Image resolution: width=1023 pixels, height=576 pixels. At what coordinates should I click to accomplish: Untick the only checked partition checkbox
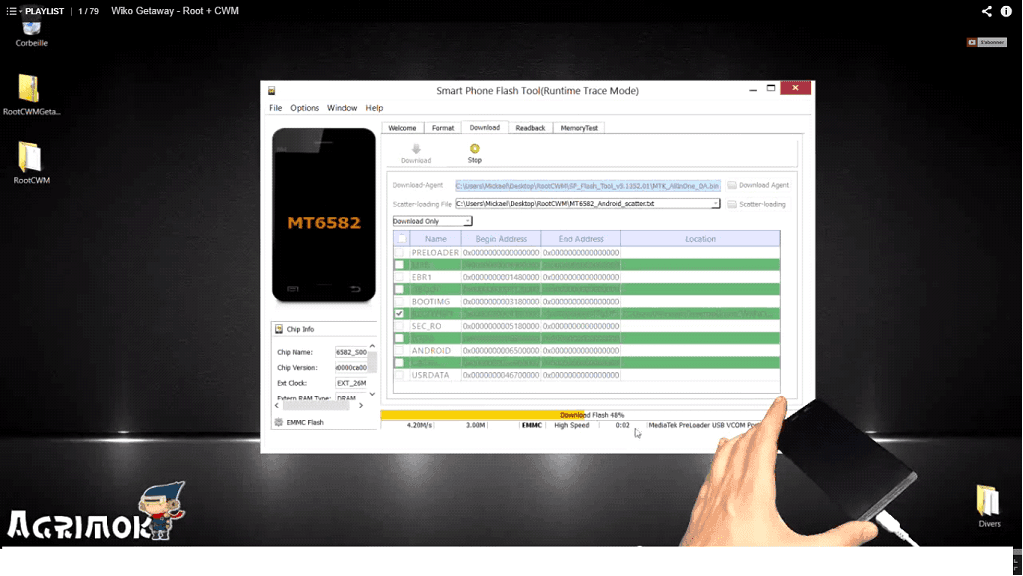(x=399, y=314)
